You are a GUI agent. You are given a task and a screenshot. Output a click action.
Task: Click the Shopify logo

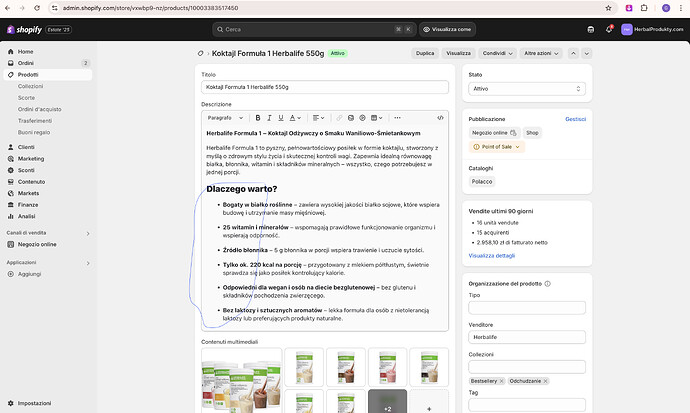point(24,29)
